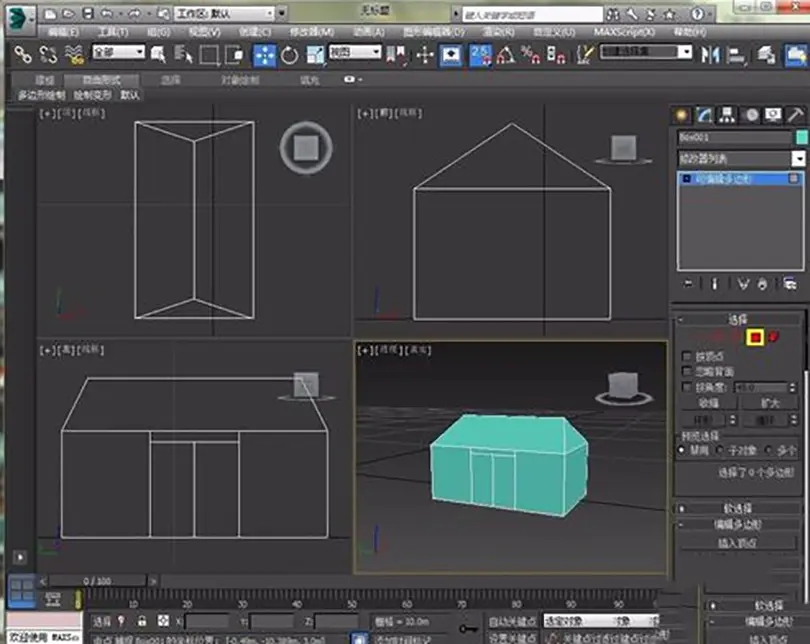The width and height of the screenshot is (810, 644).
Task: Click the New Scene icon
Action: click(x=51, y=14)
